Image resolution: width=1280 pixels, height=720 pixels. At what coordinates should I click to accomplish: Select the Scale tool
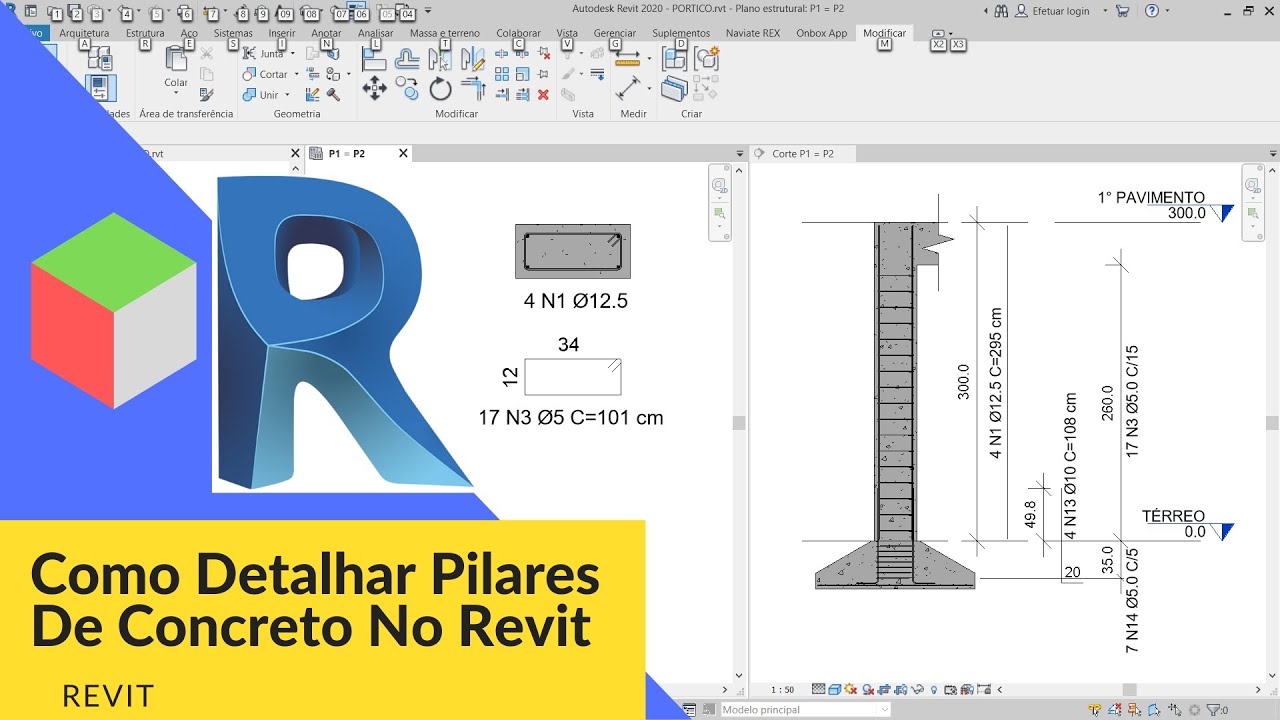tap(522, 74)
